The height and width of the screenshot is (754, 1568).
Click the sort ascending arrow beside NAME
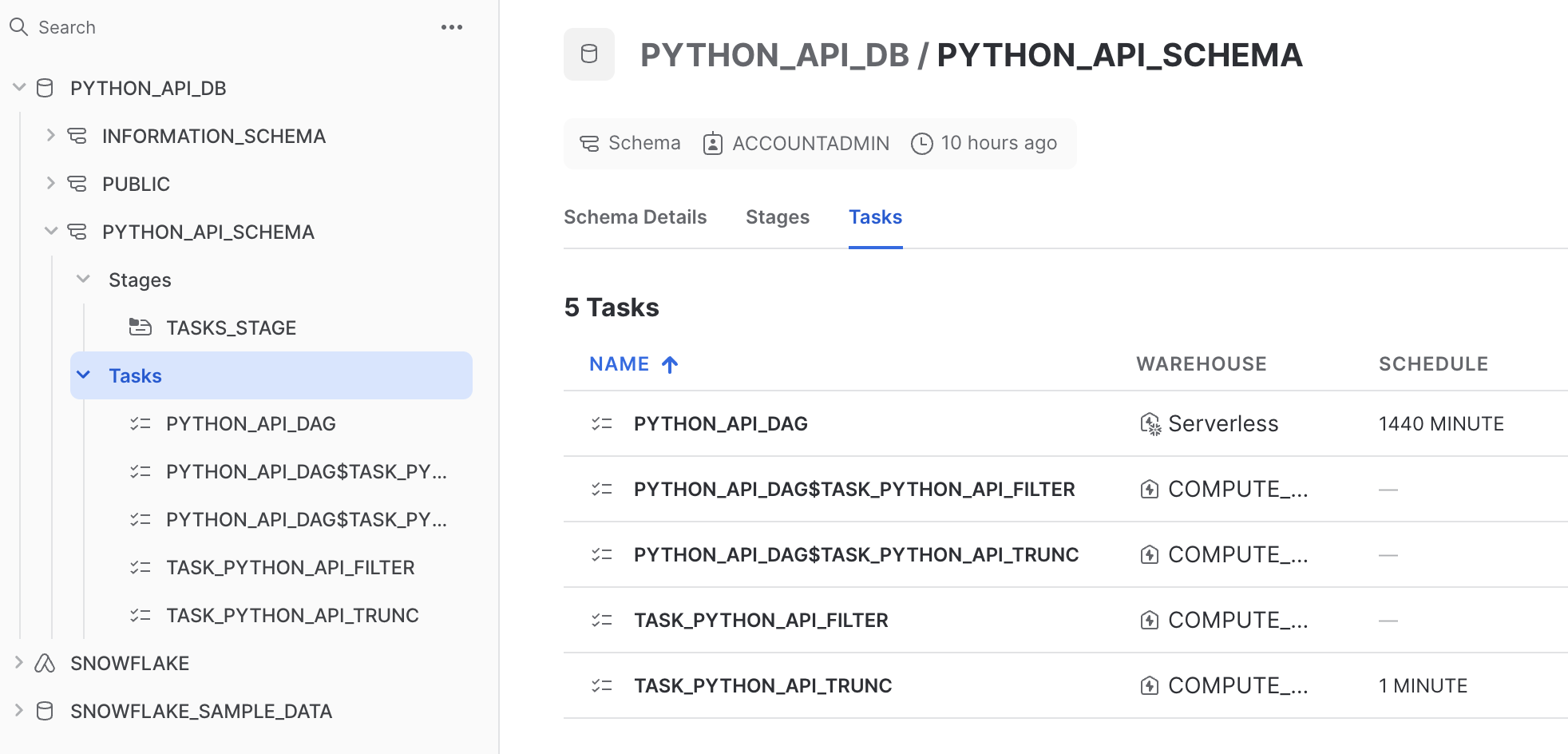point(670,365)
